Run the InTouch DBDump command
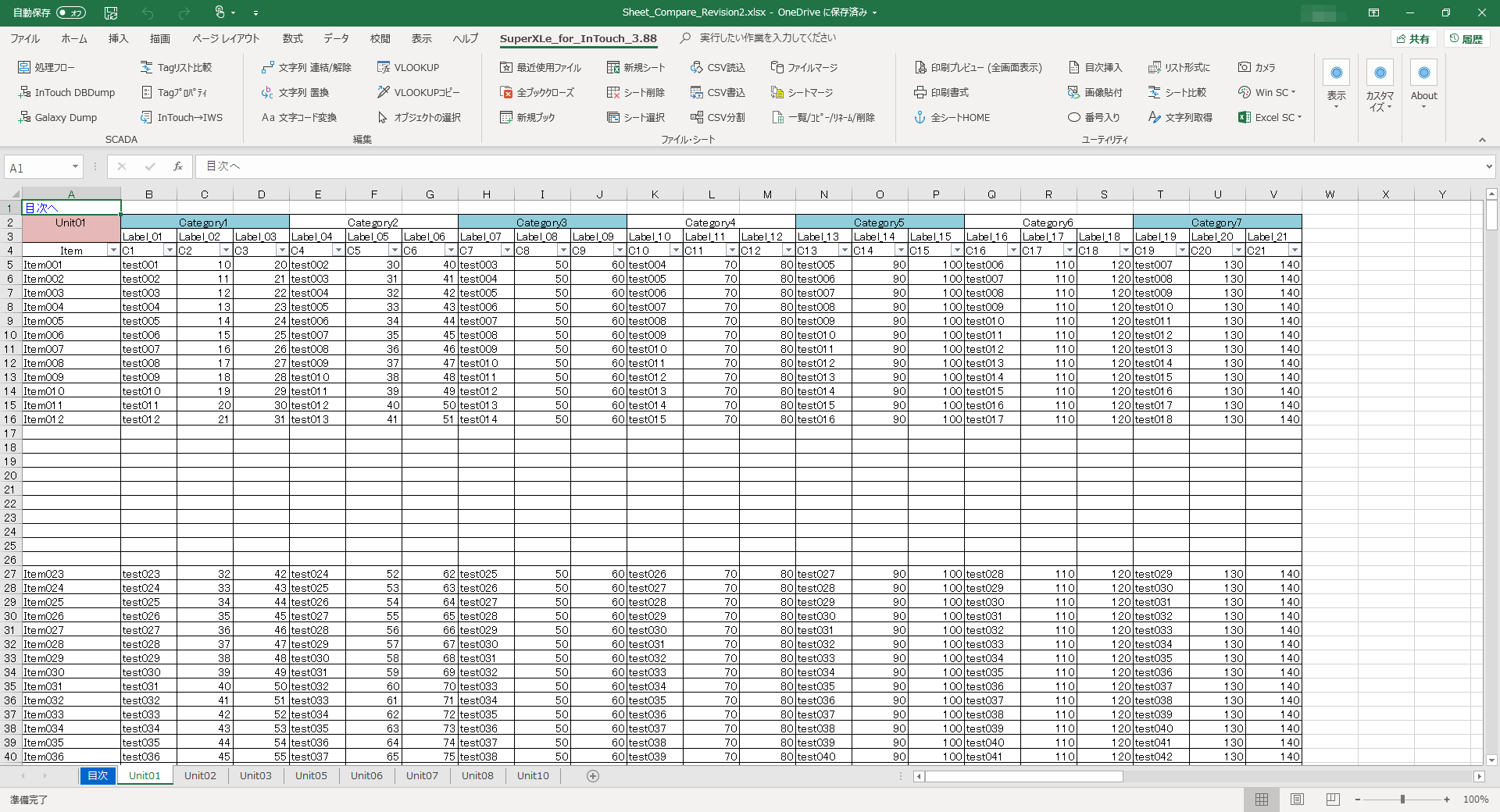1500x812 pixels. (66, 92)
